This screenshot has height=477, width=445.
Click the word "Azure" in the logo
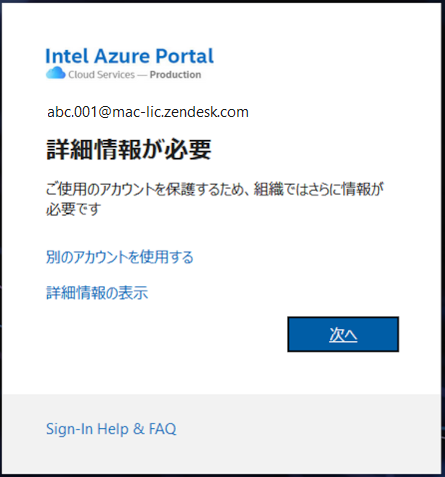click(122, 56)
